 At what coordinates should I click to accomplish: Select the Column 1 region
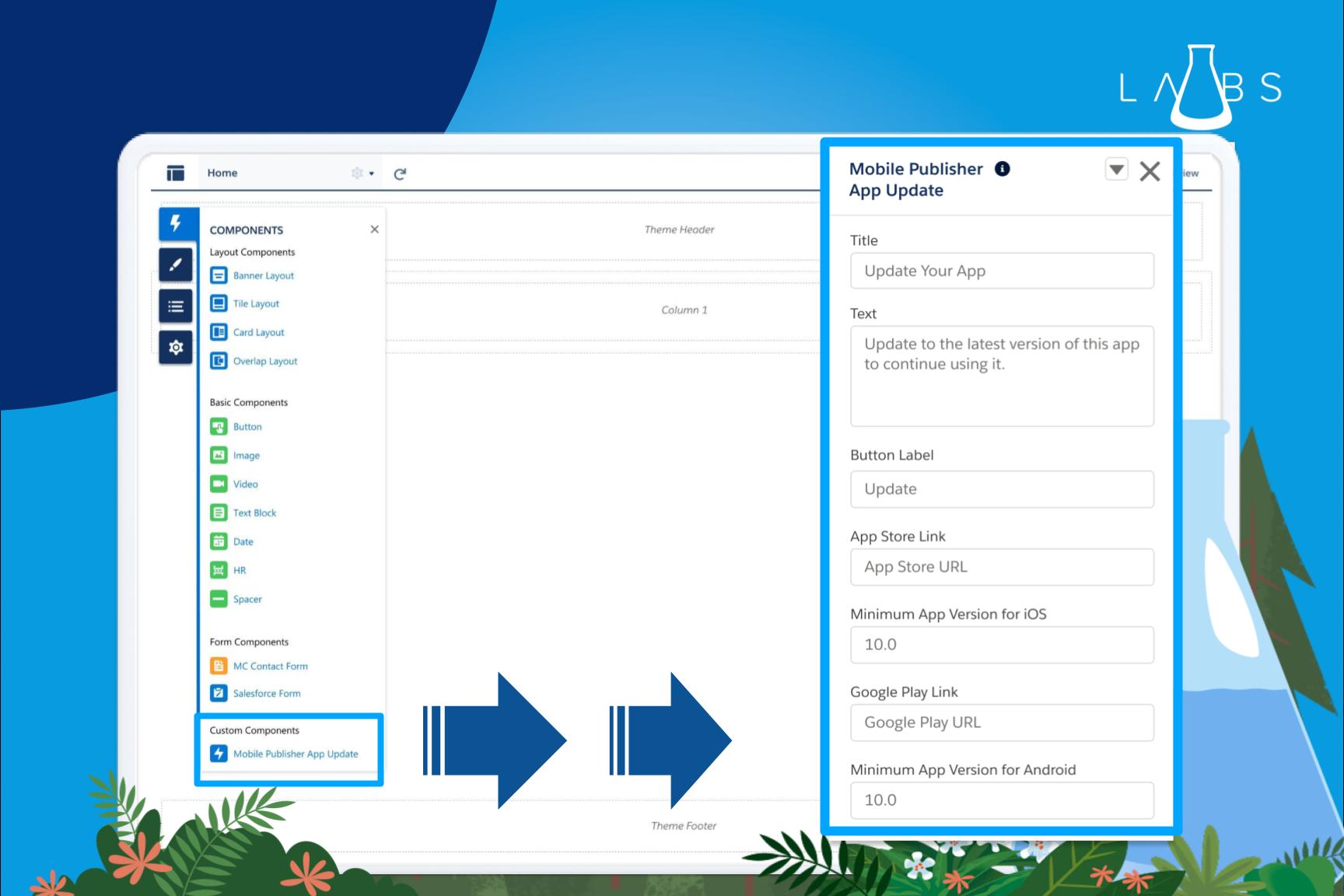(x=684, y=310)
